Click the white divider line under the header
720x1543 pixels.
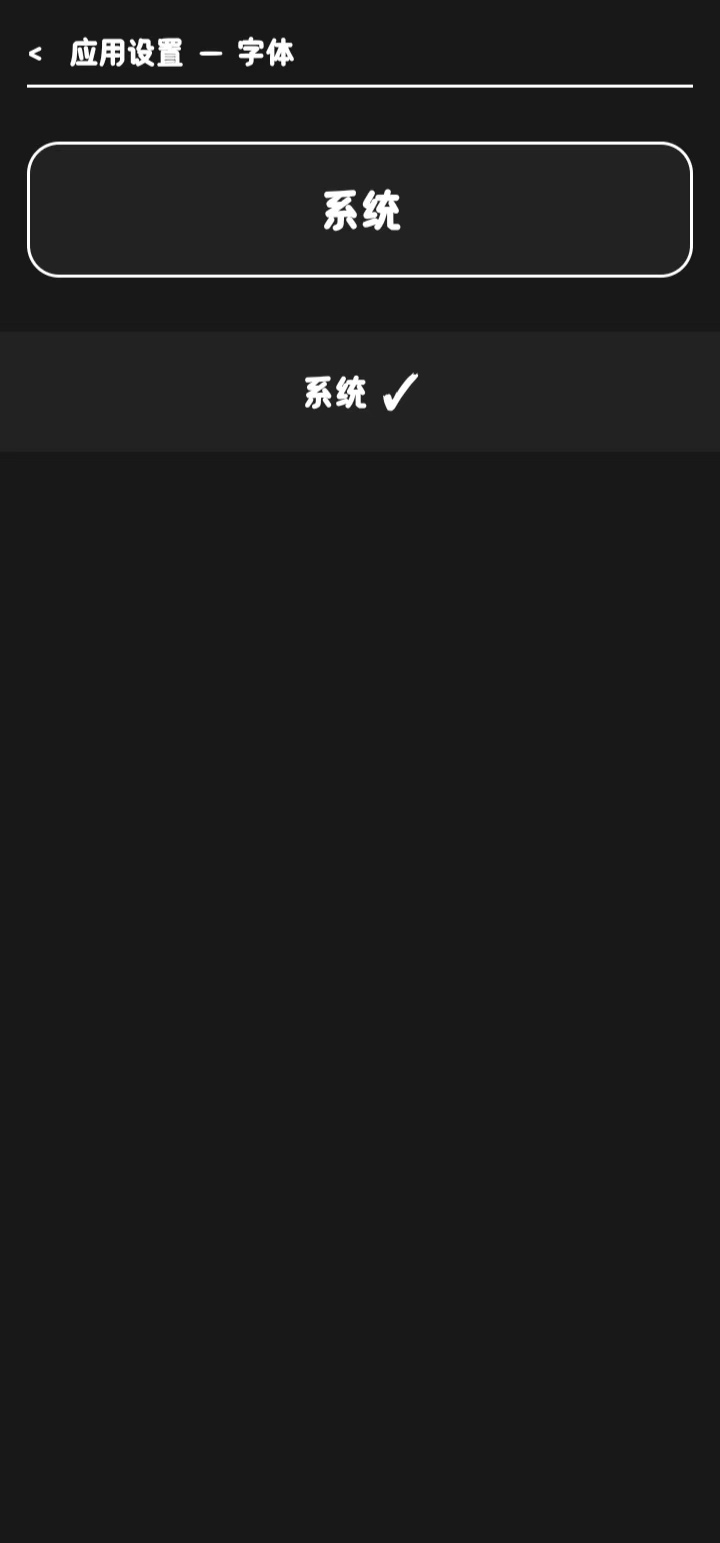point(360,86)
